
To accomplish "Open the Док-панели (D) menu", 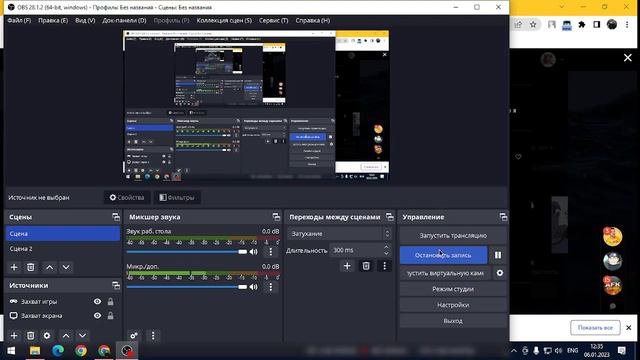I will point(124,20).
